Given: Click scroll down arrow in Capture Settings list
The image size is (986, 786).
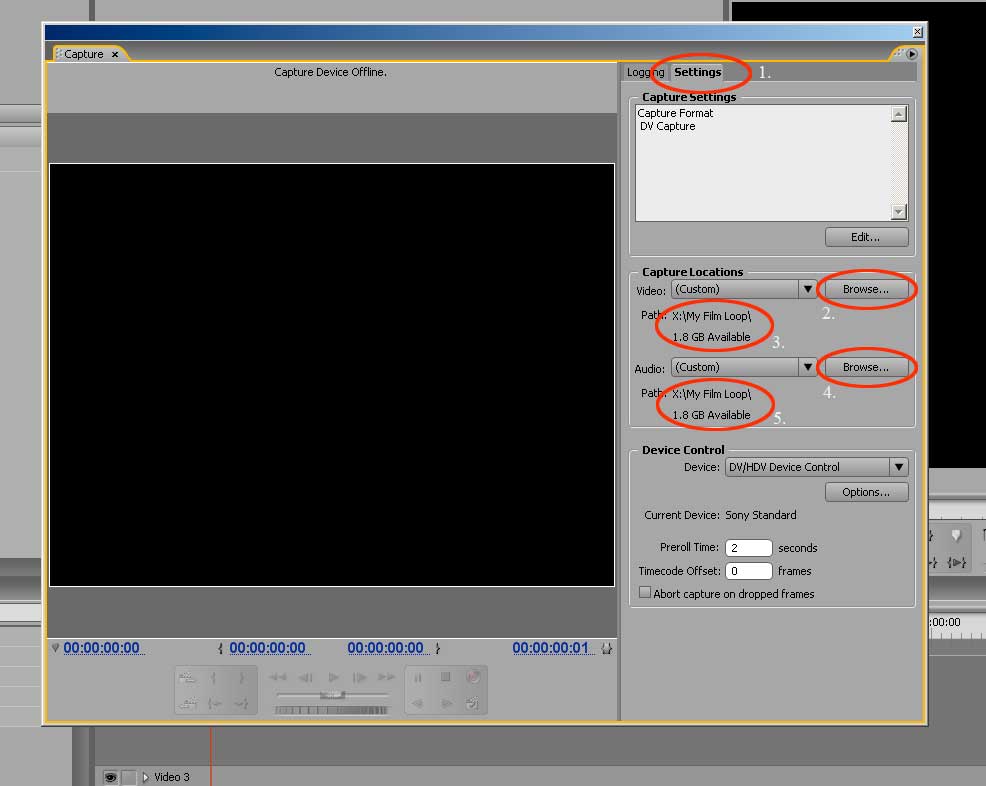Looking at the screenshot, I should (x=899, y=212).
